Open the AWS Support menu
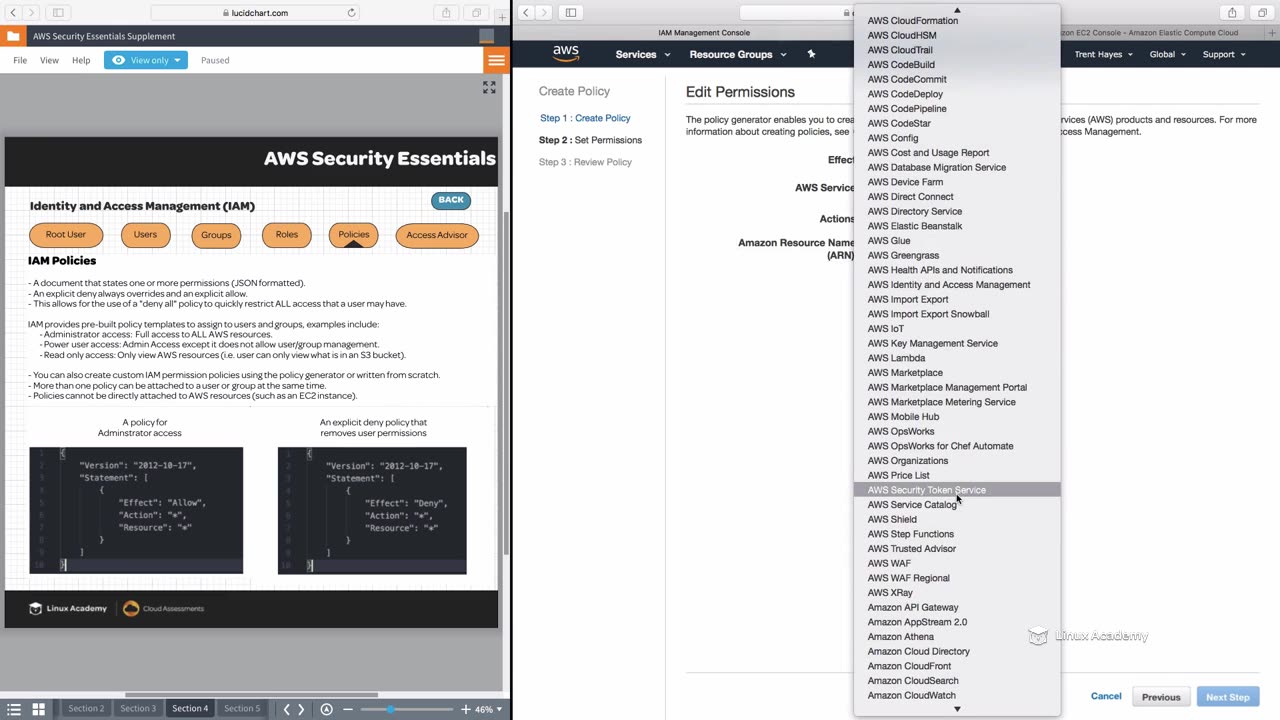1280x720 pixels. [1224, 54]
